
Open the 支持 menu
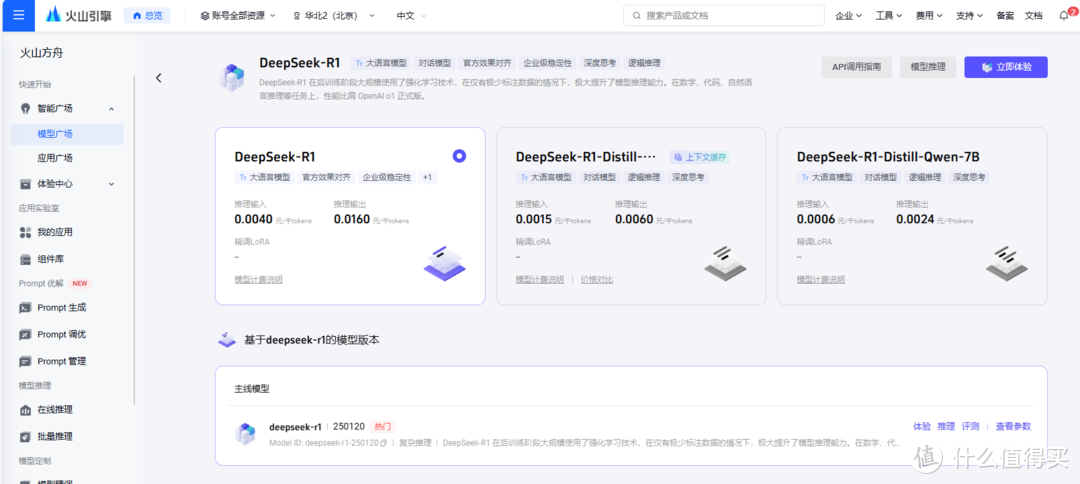969,16
